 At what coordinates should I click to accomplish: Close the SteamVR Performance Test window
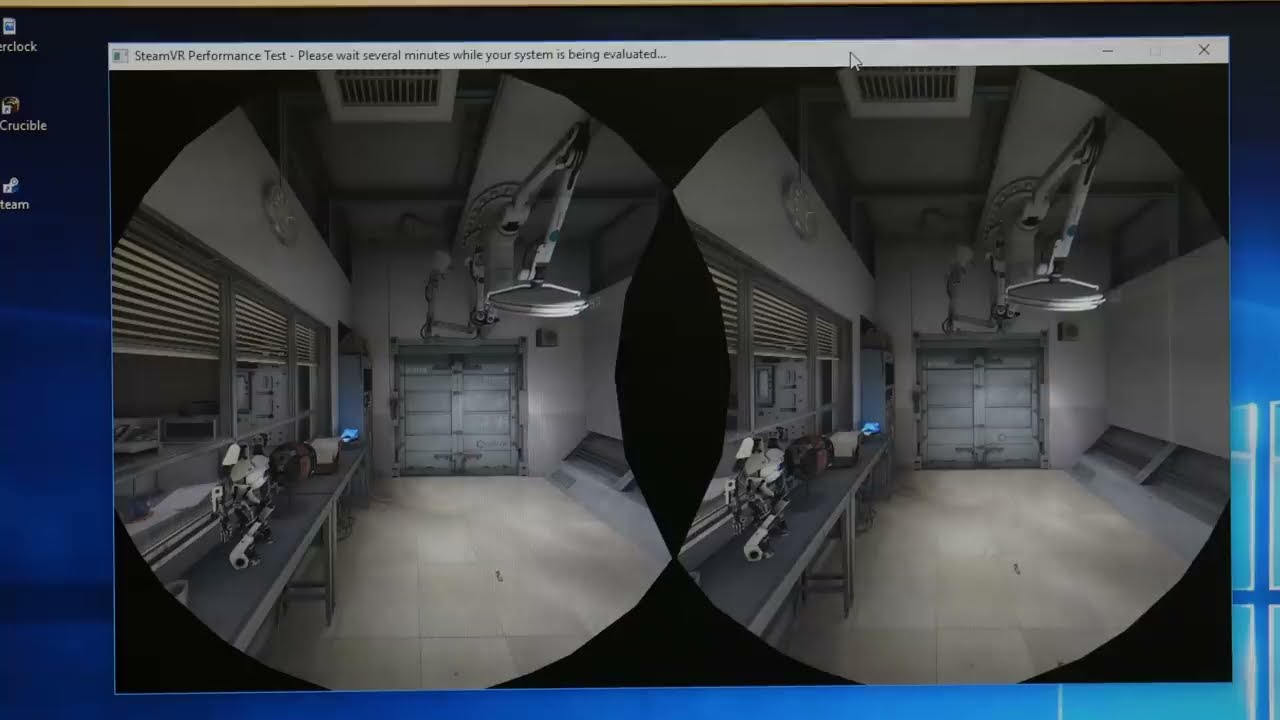(x=1204, y=50)
